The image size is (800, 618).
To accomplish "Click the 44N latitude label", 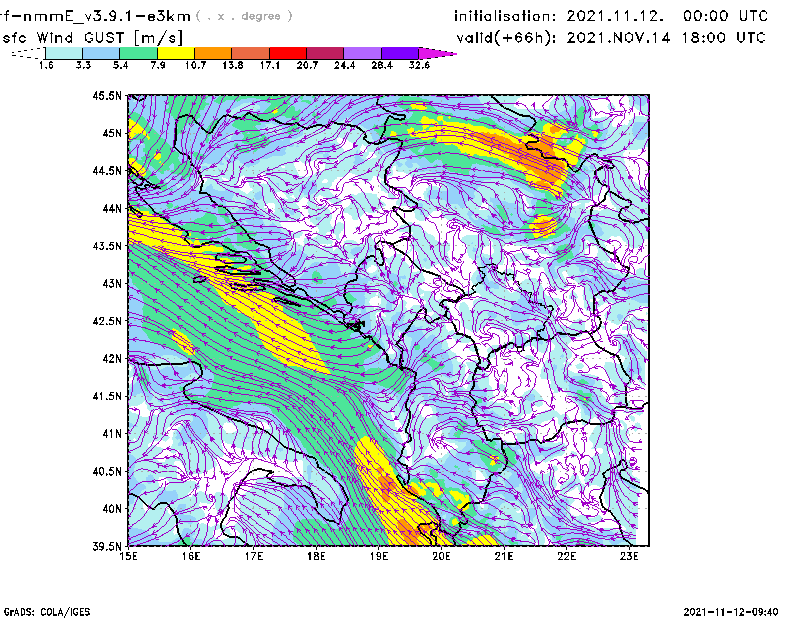I will point(112,208).
